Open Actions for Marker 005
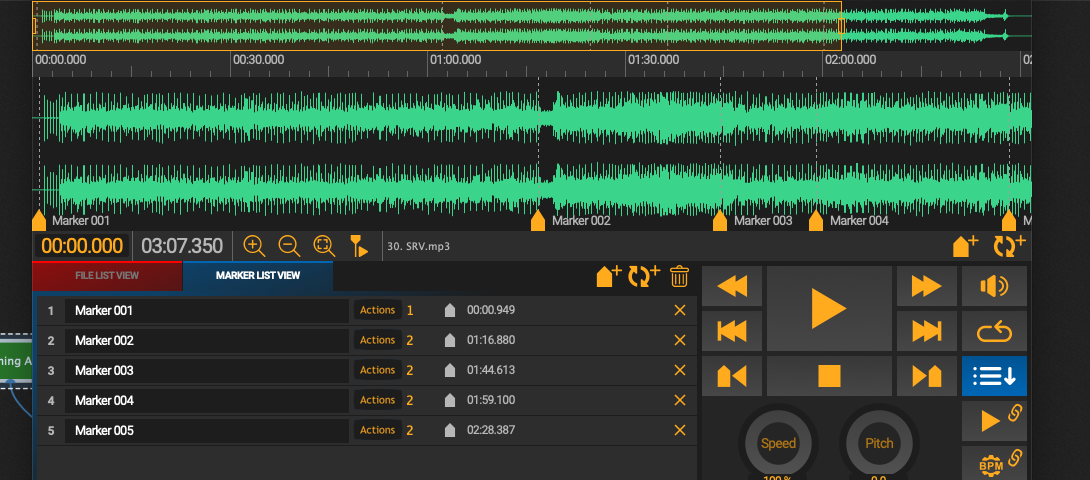 point(377,431)
